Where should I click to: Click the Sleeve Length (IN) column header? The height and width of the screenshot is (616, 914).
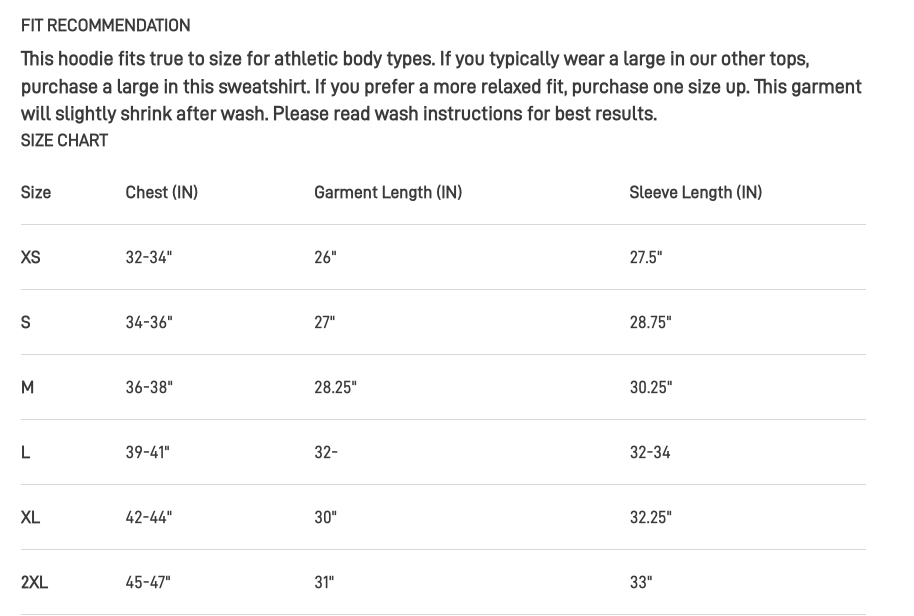[x=695, y=192]
